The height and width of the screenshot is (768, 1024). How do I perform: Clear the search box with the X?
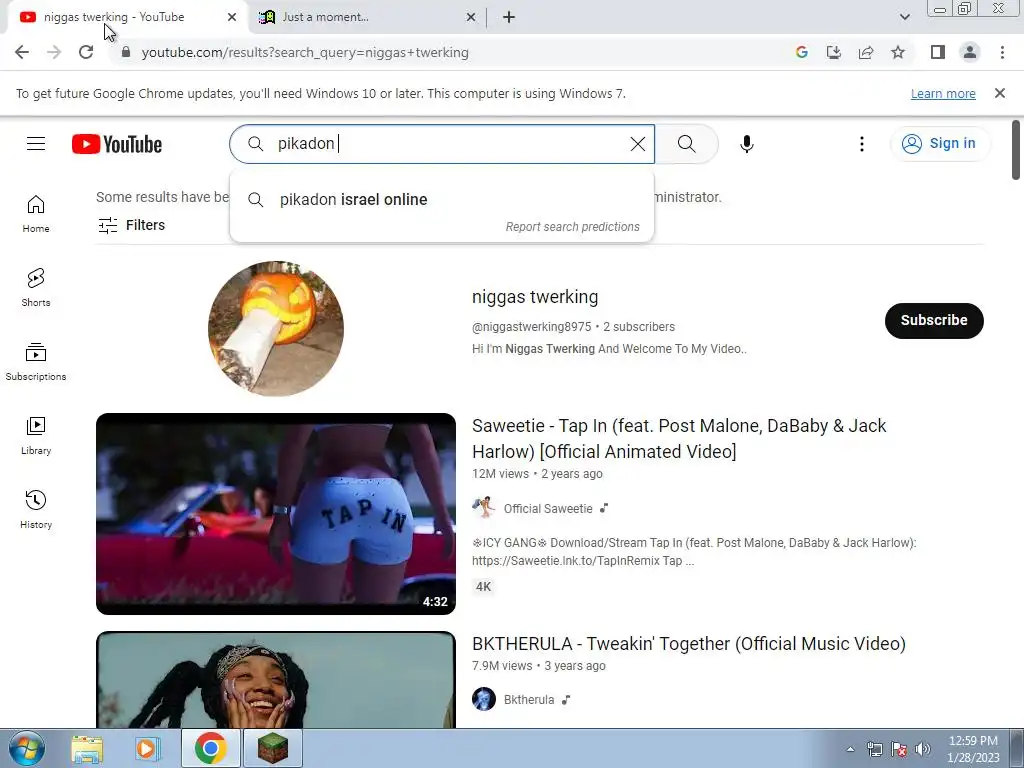(x=637, y=144)
